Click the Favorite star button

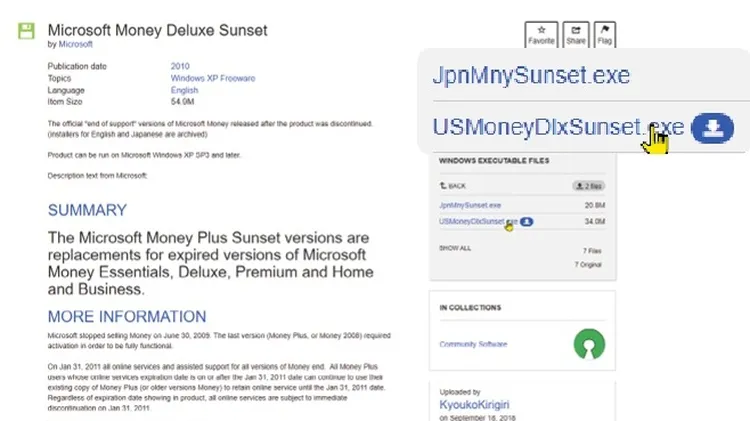click(541, 35)
